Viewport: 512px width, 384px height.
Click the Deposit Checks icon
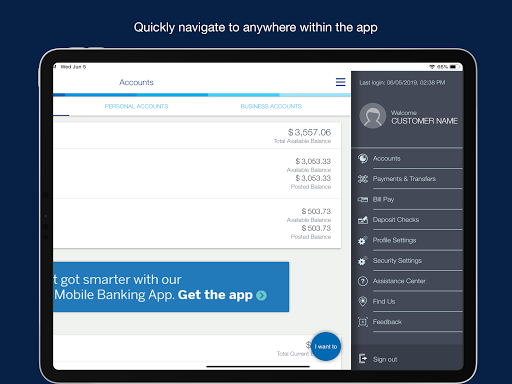(x=363, y=220)
